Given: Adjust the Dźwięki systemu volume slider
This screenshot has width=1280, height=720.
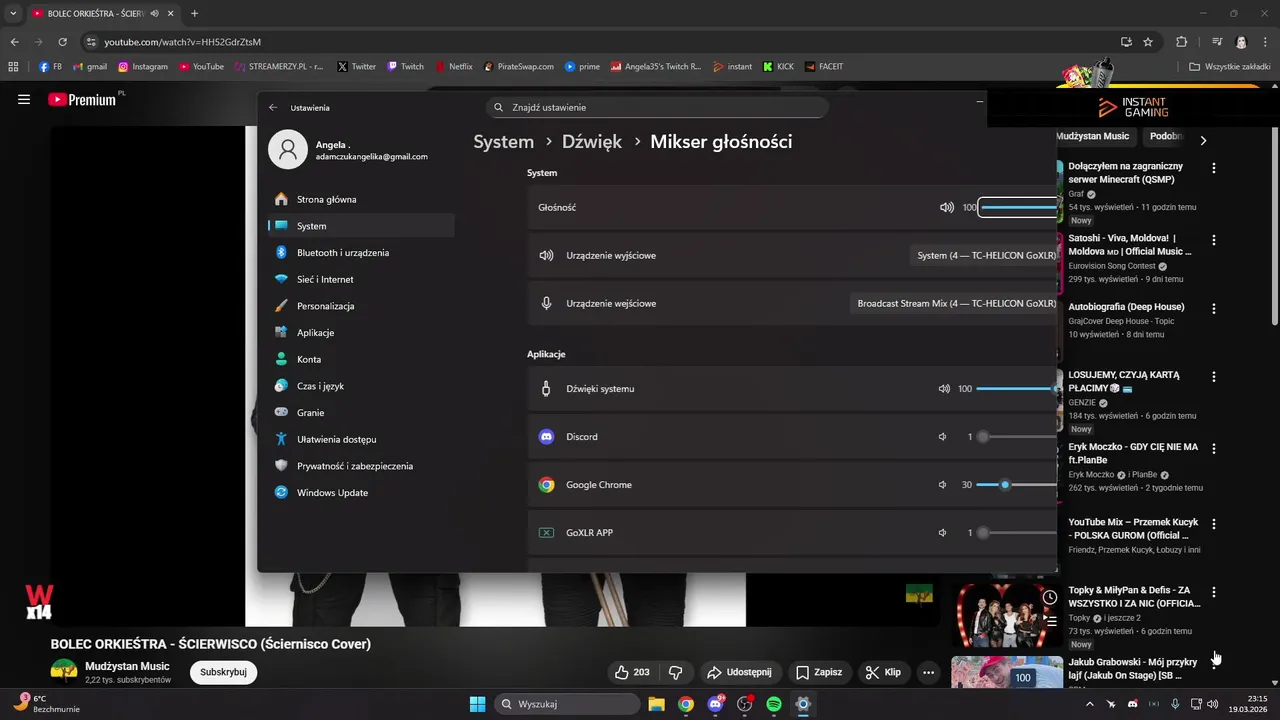Looking at the screenshot, I should click(x=1016, y=389).
